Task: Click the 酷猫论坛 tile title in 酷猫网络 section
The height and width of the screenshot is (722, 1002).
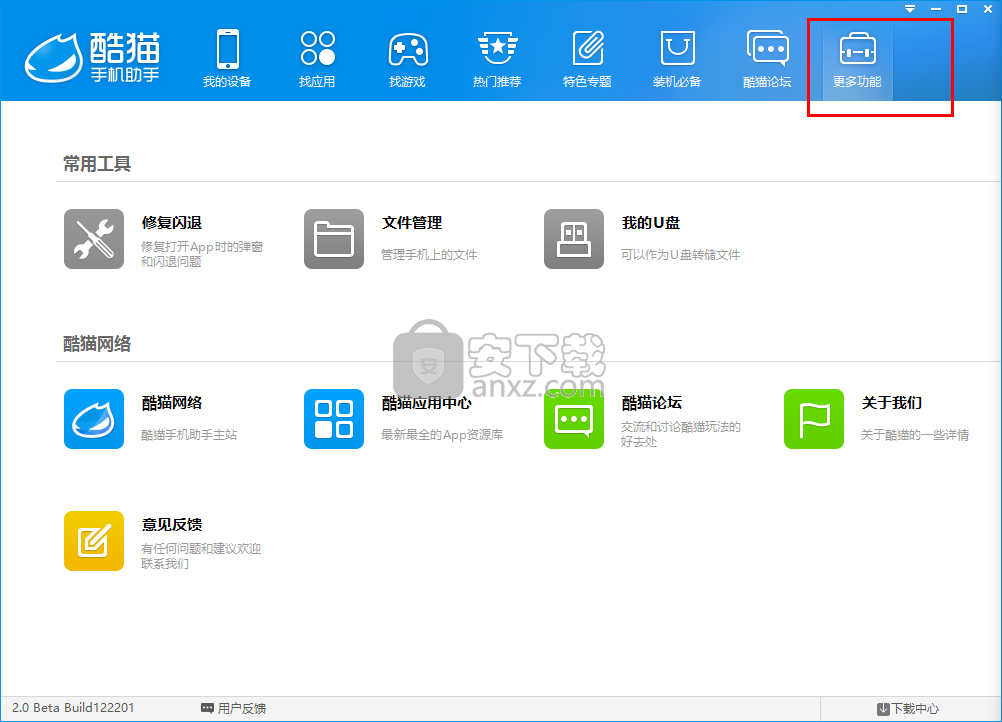Action: (x=652, y=403)
